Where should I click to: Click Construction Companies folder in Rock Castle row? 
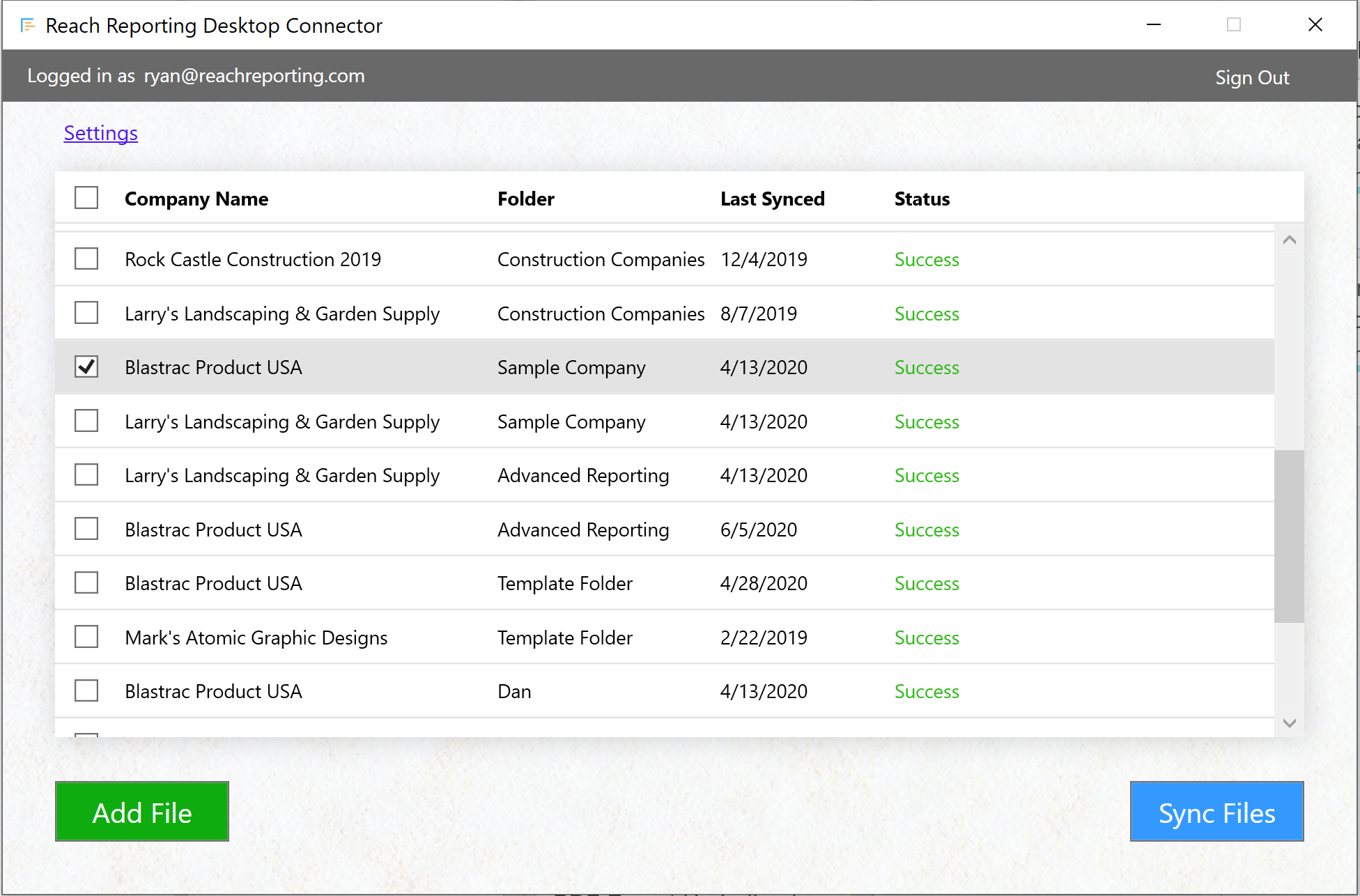(x=601, y=259)
